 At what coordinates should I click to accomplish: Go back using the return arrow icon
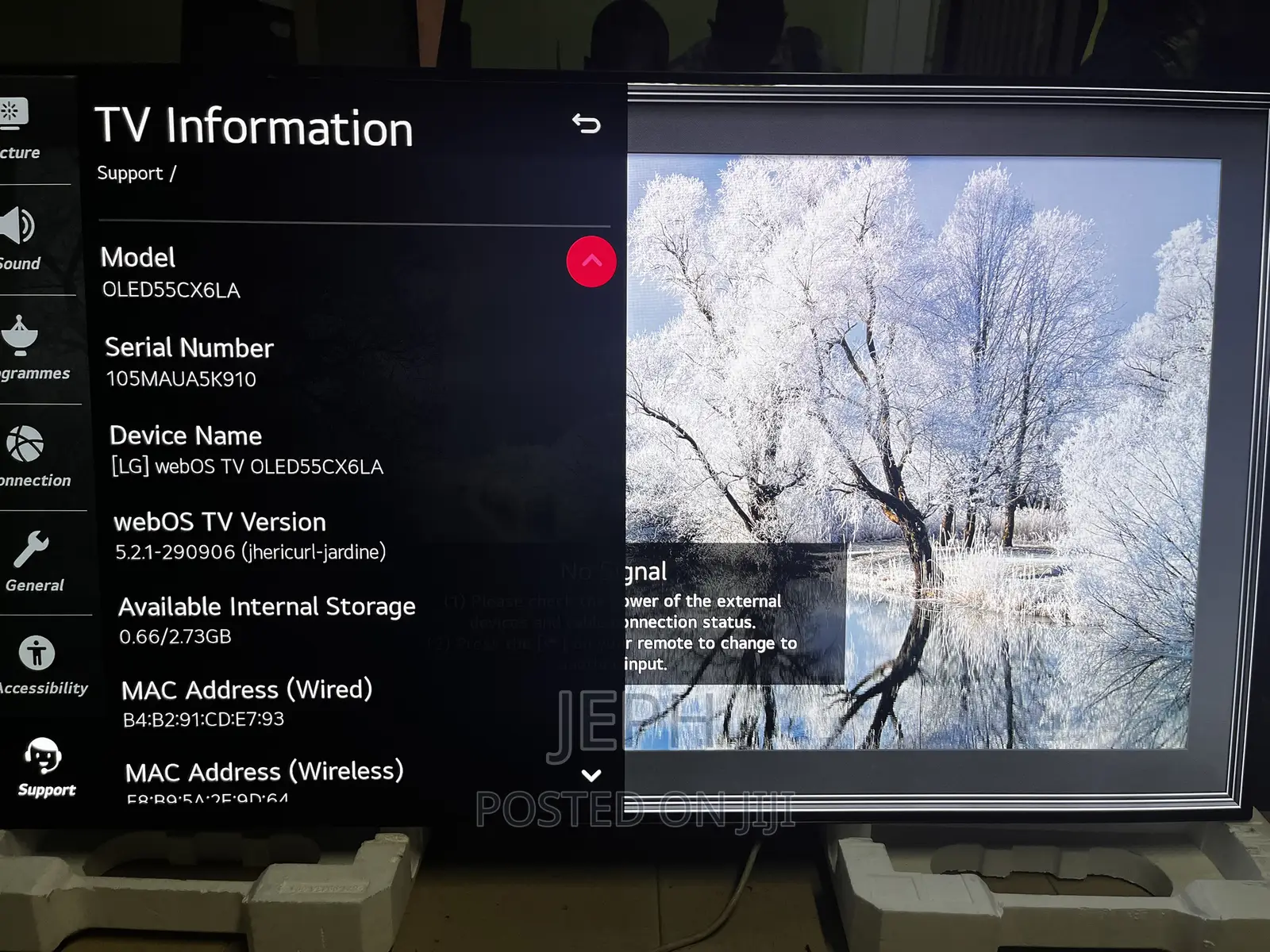(587, 124)
